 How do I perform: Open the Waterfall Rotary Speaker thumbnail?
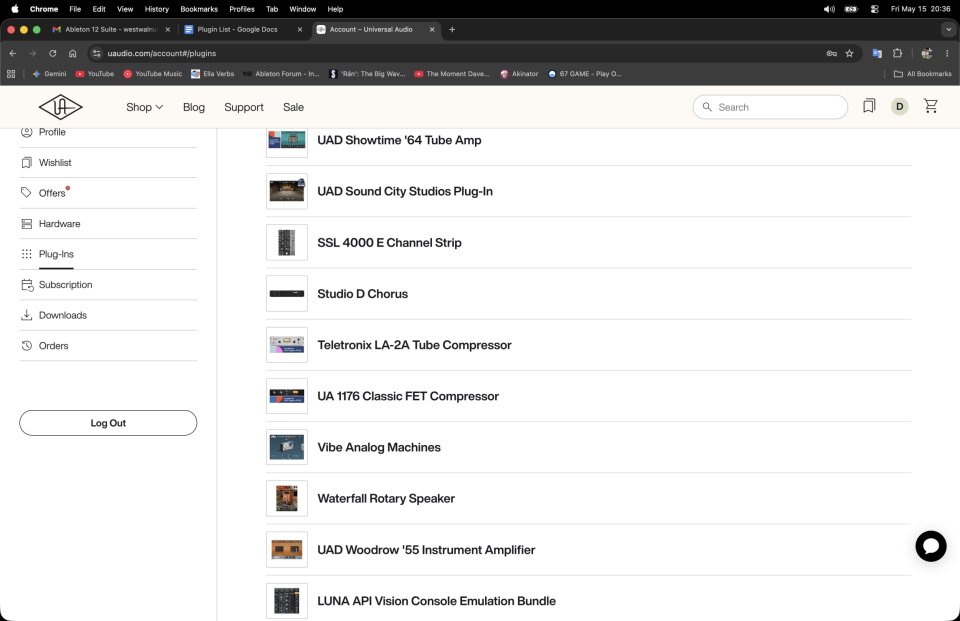(287, 499)
